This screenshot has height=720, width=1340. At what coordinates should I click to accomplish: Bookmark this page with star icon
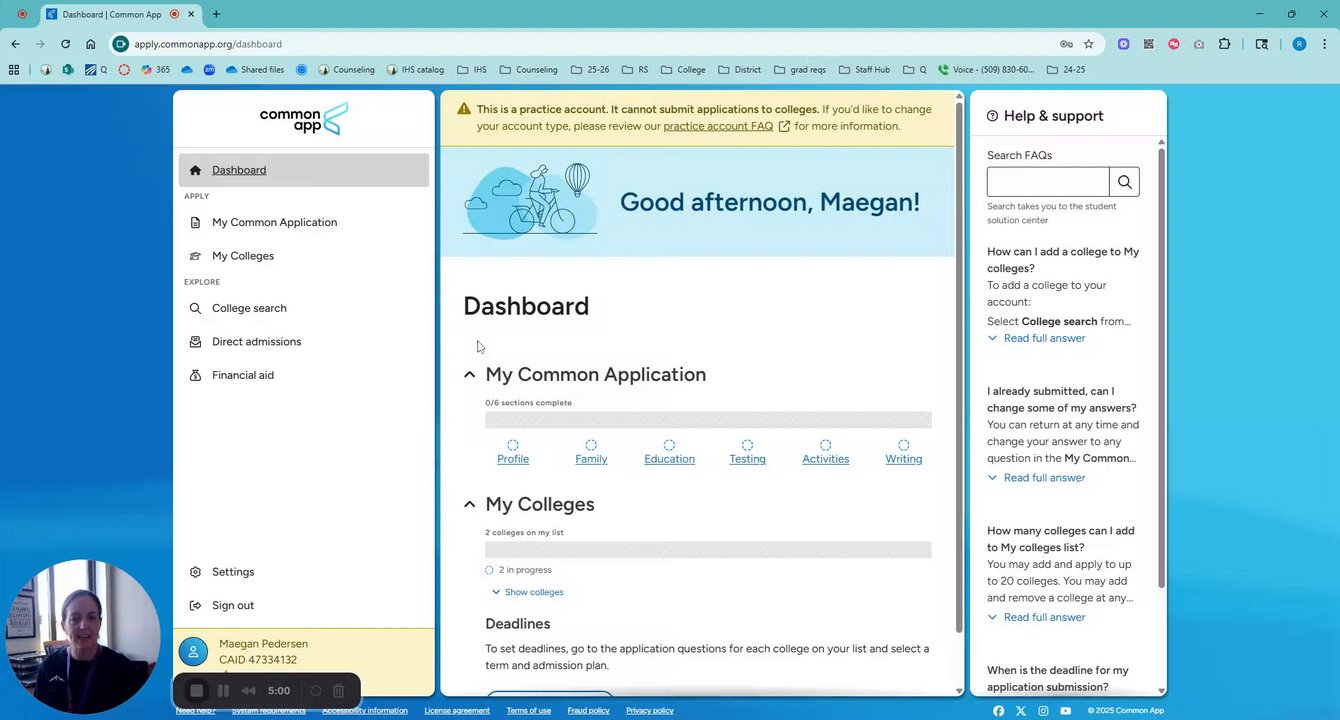pyautogui.click(x=1088, y=44)
